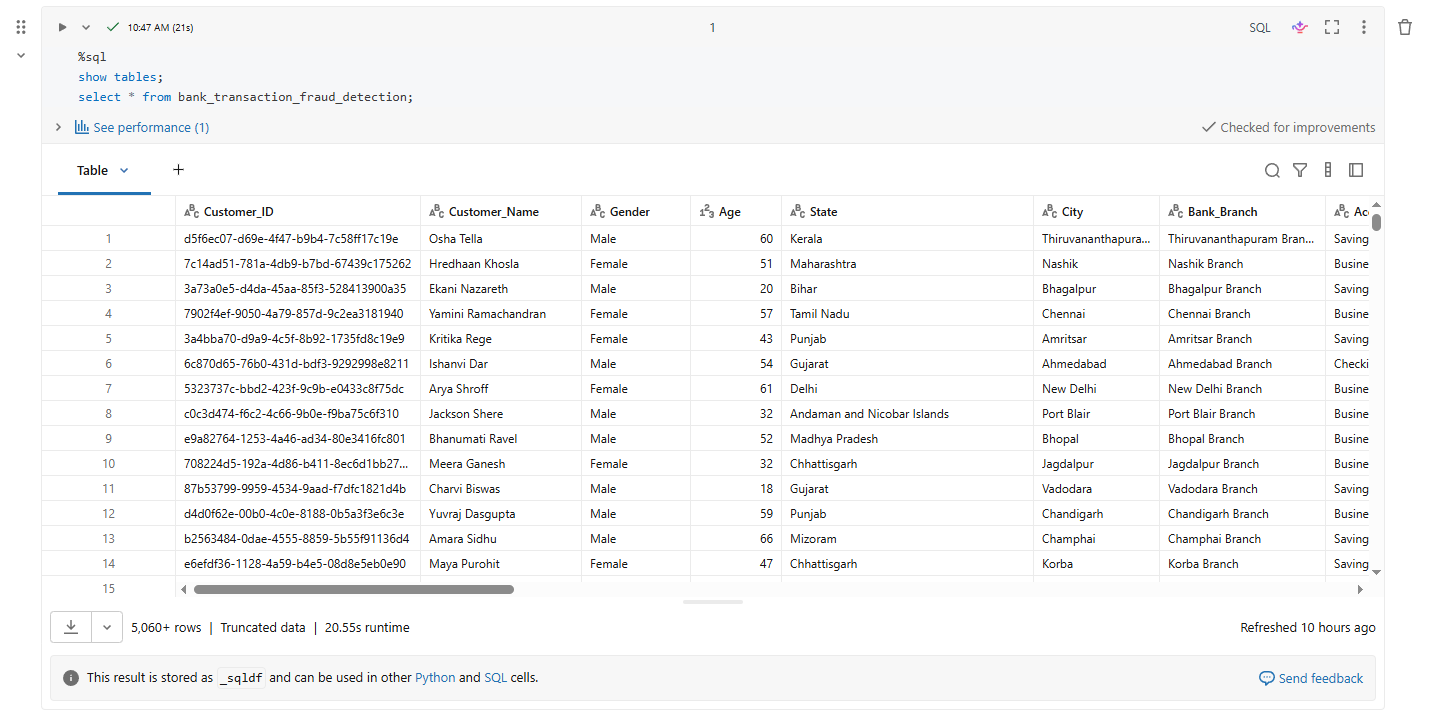Click the results panel resize handle bar
Viewport: 1443px width, 724px height.
713,602
